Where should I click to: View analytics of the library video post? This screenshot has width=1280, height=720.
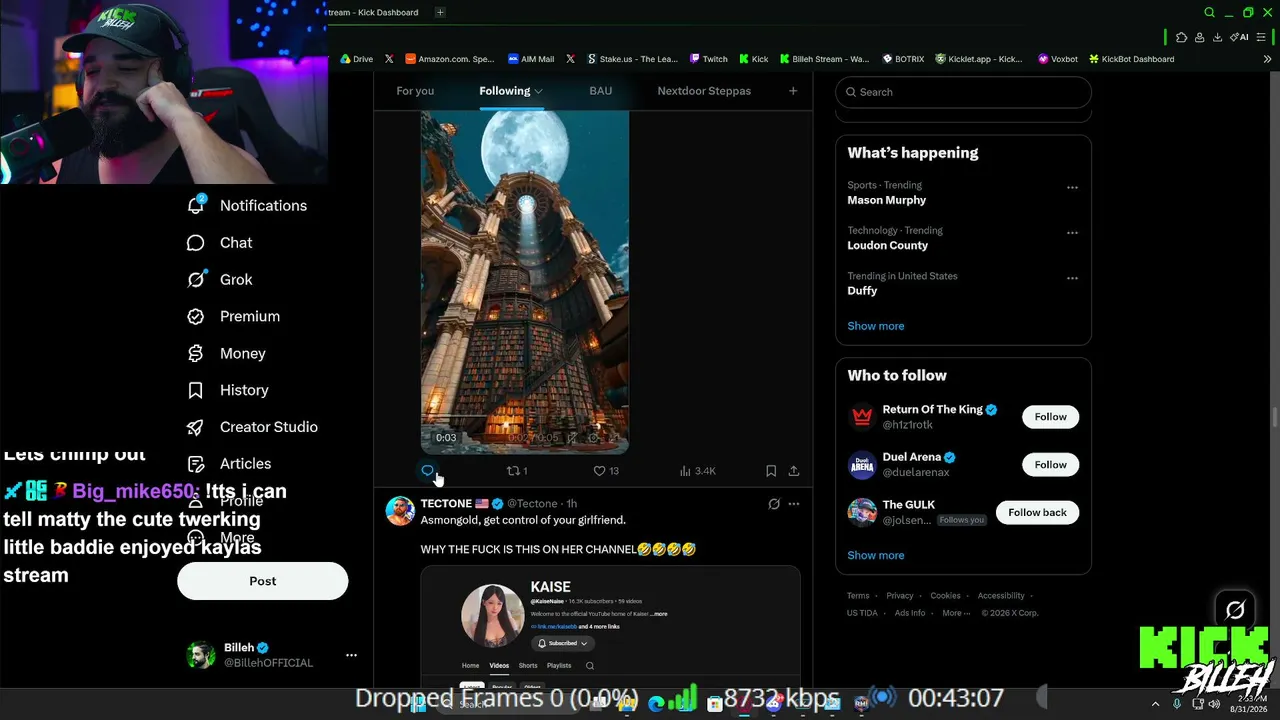coord(697,471)
